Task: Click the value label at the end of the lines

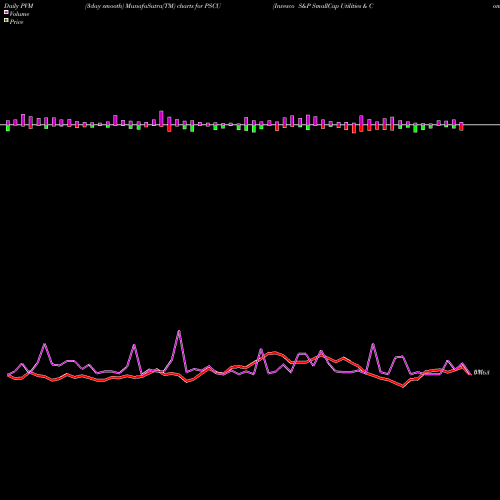Action: click(x=481, y=372)
